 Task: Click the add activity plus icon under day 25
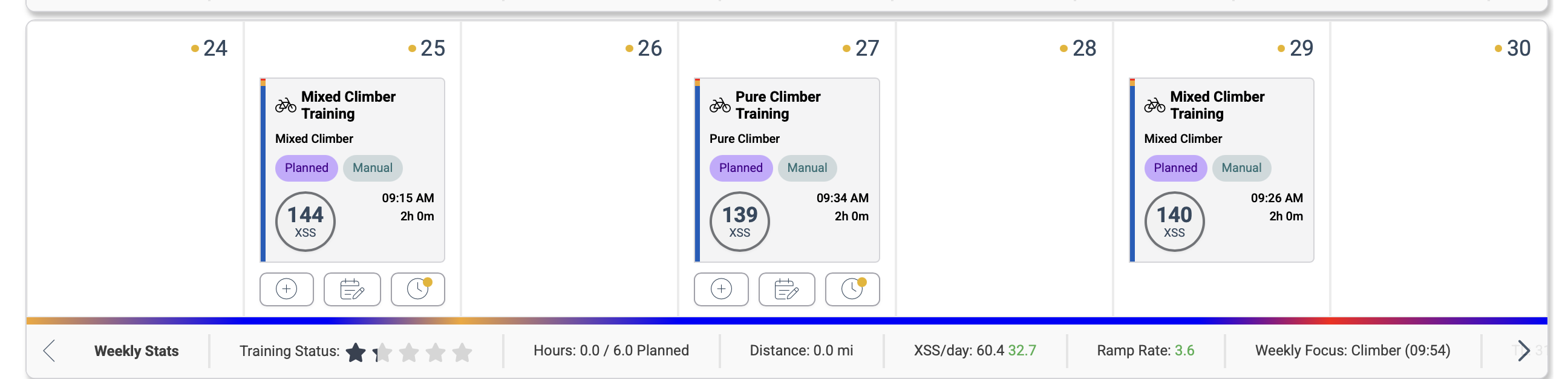pyautogui.click(x=286, y=289)
